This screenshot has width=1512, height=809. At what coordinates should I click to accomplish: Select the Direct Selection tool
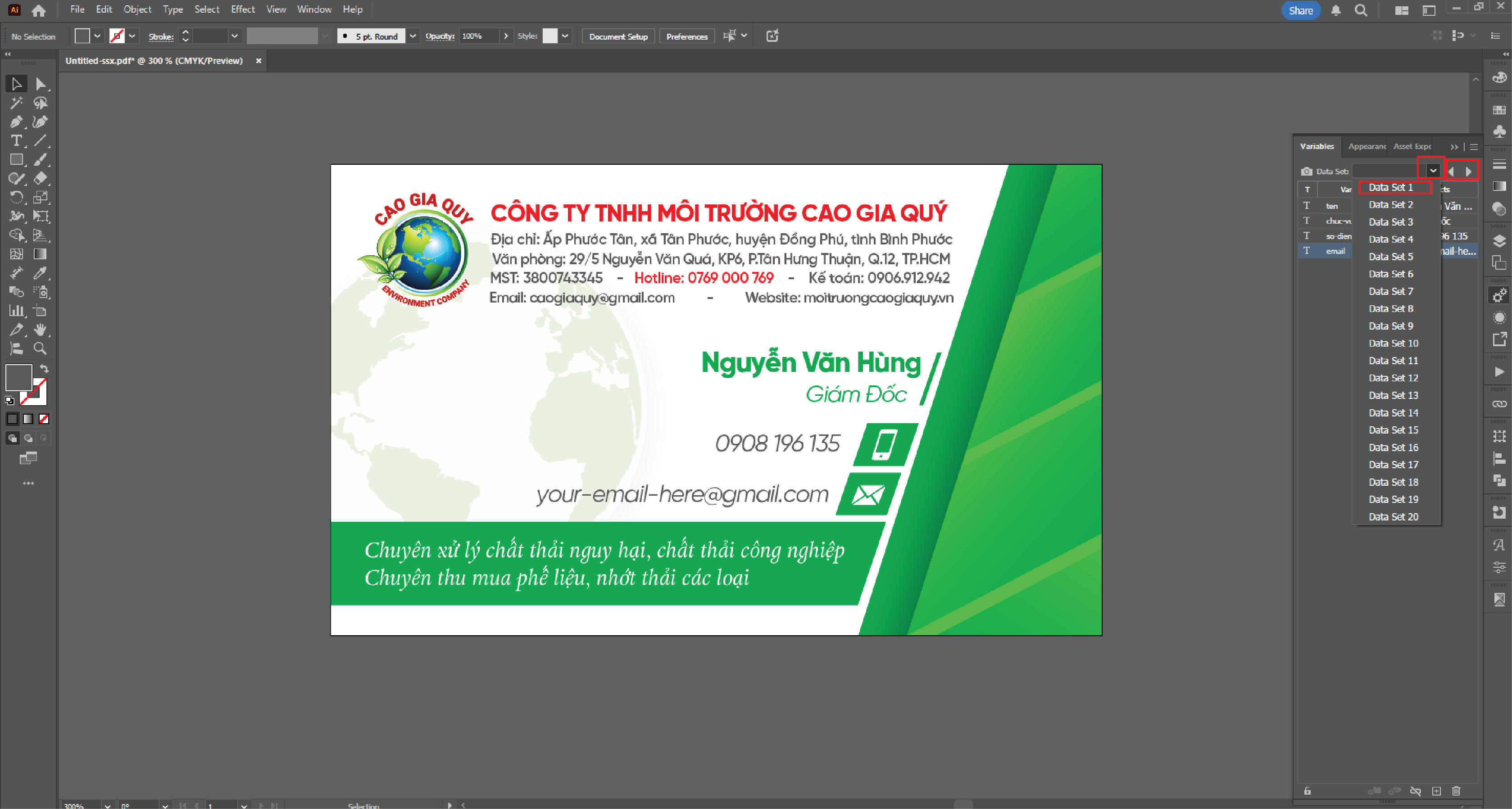[40, 84]
